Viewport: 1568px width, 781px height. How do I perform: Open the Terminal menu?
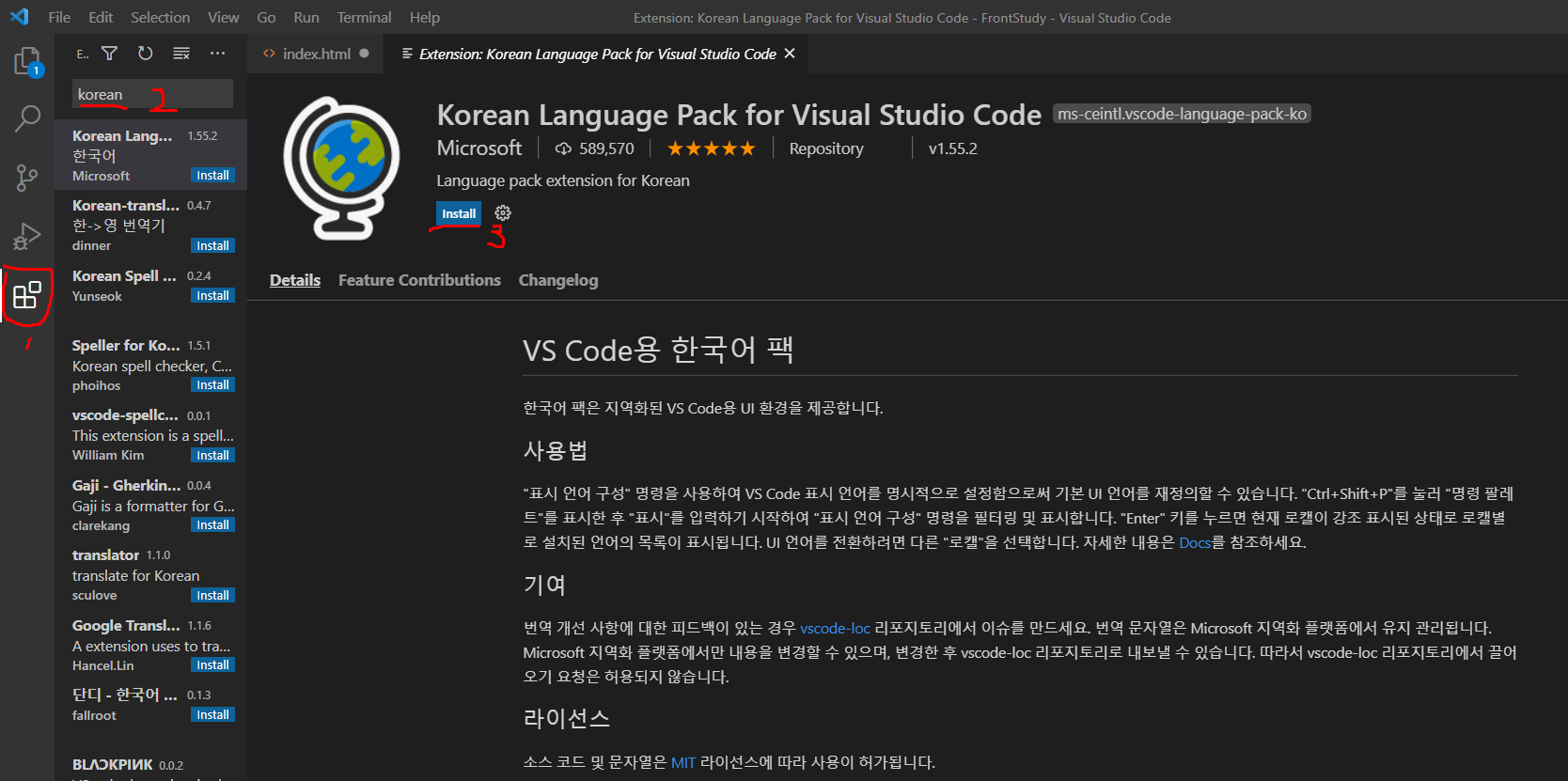tap(364, 17)
